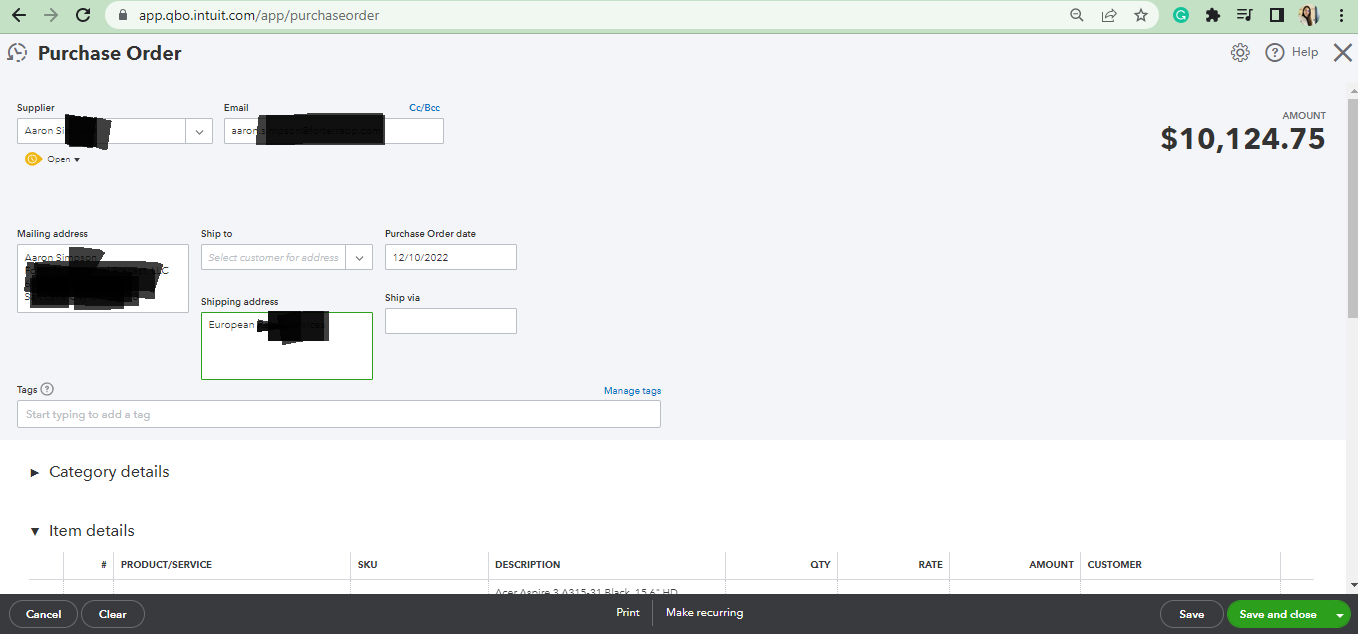The width and height of the screenshot is (1358, 634).
Task: Share this page via share icon
Action: coord(1109,15)
